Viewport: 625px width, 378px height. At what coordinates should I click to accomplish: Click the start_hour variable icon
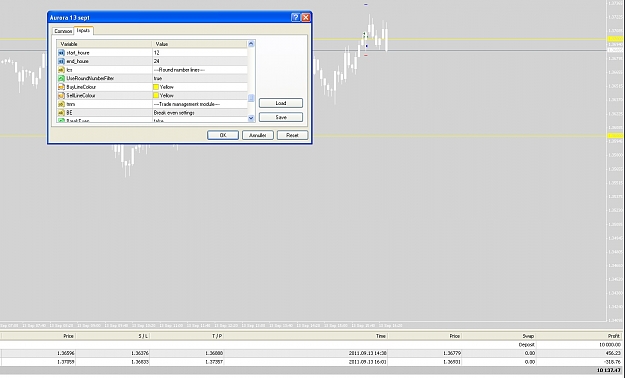click(61, 53)
